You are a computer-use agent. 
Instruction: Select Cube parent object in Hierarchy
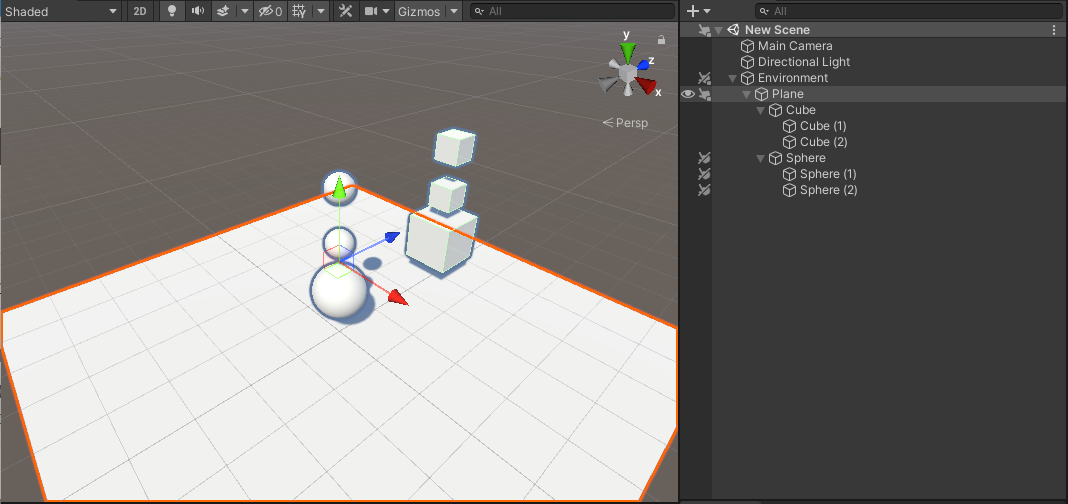click(x=800, y=110)
